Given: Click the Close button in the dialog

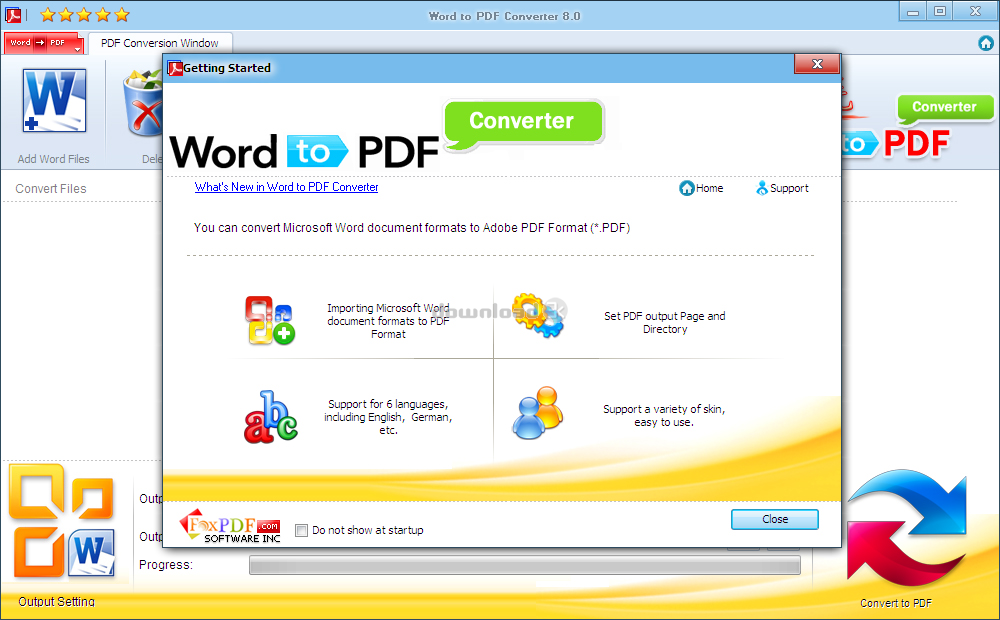Looking at the screenshot, I should pos(774,520).
